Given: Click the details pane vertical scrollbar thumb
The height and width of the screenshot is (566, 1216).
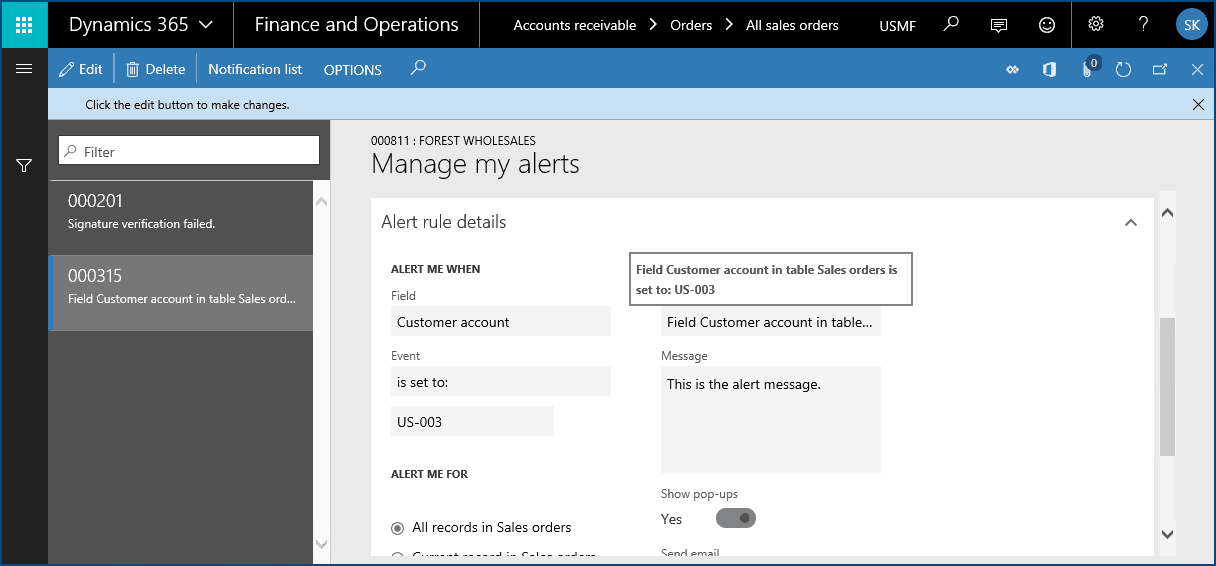Looking at the screenshot, I should click(x=1167, y=387).
